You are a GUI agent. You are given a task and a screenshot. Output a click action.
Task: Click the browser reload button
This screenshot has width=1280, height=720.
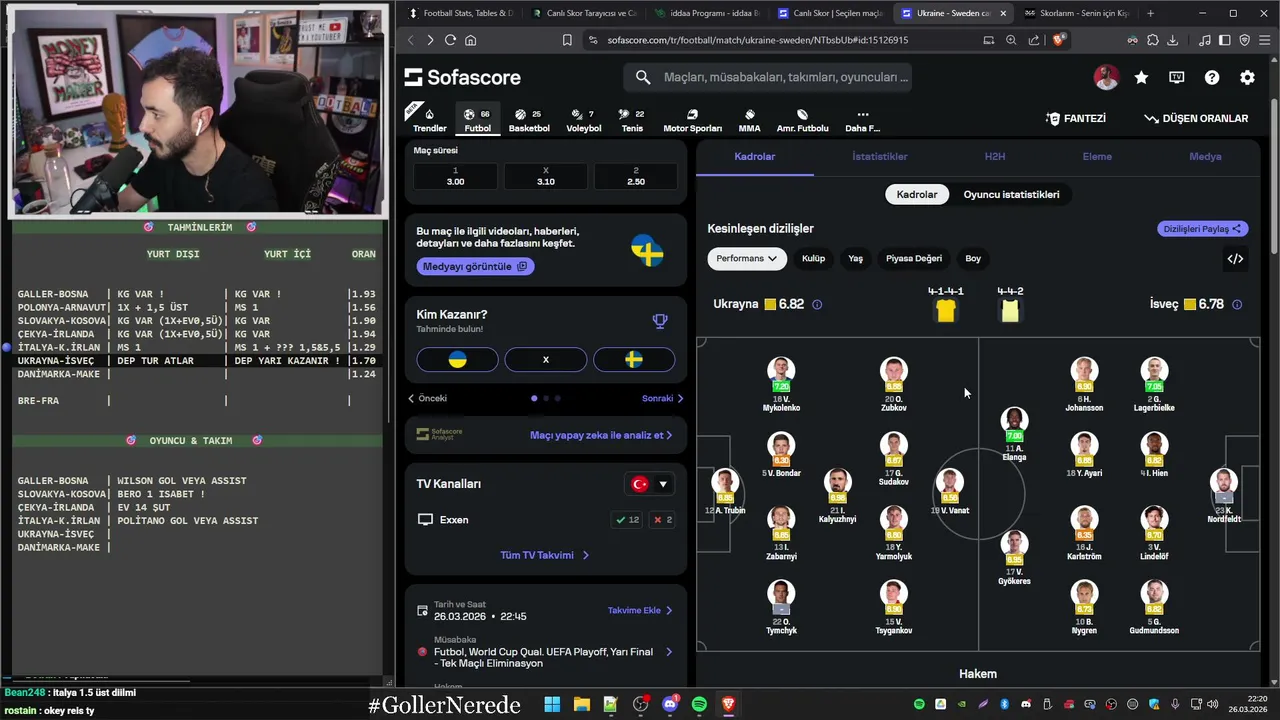pos(450,40)
